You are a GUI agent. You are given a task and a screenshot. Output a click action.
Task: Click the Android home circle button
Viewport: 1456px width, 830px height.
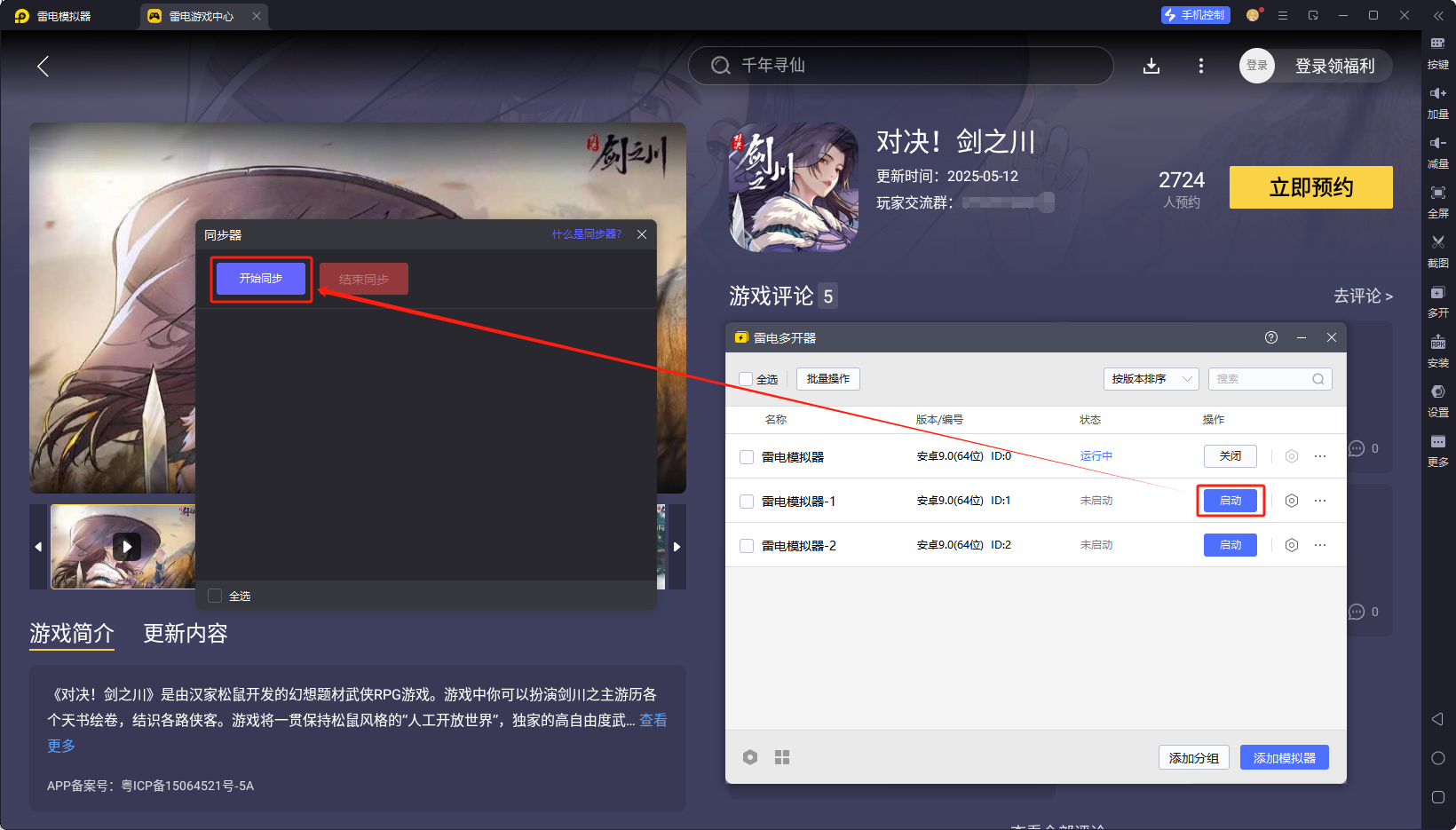(x=1438, y=758)
